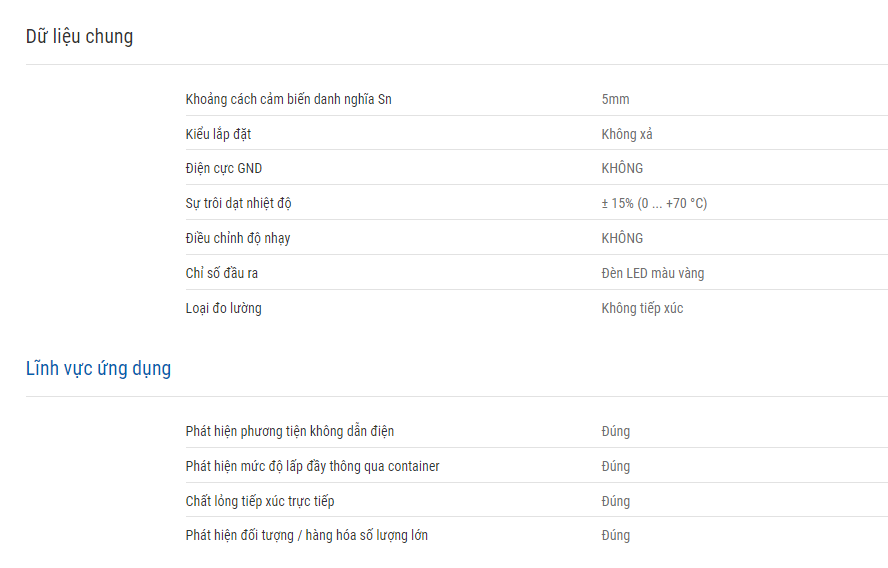The image size is (888, 568).
Task: Click the '5mm' sensing distance value
Action: (615, 99)
